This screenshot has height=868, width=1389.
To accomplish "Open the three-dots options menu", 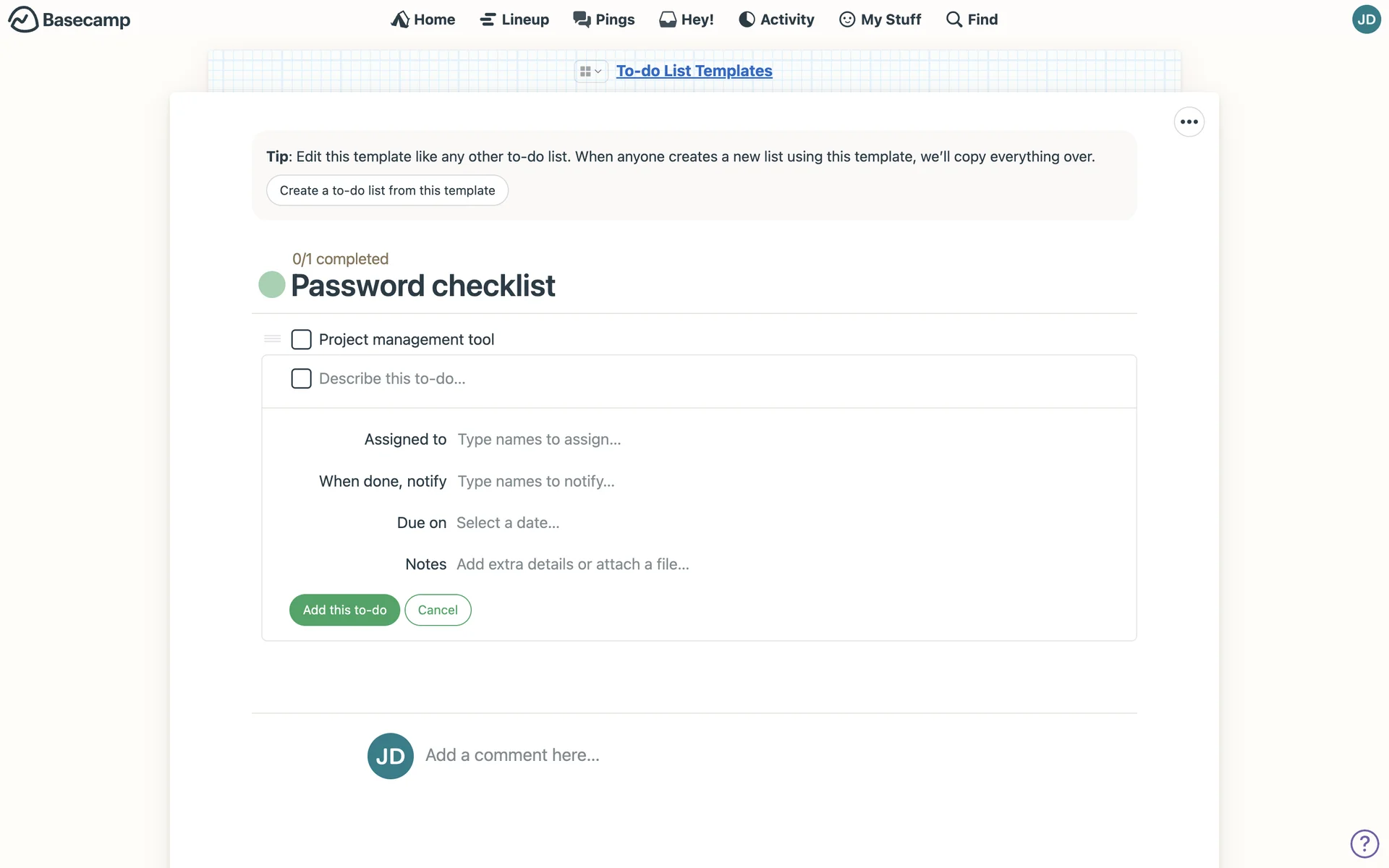I will point(1189,122).
